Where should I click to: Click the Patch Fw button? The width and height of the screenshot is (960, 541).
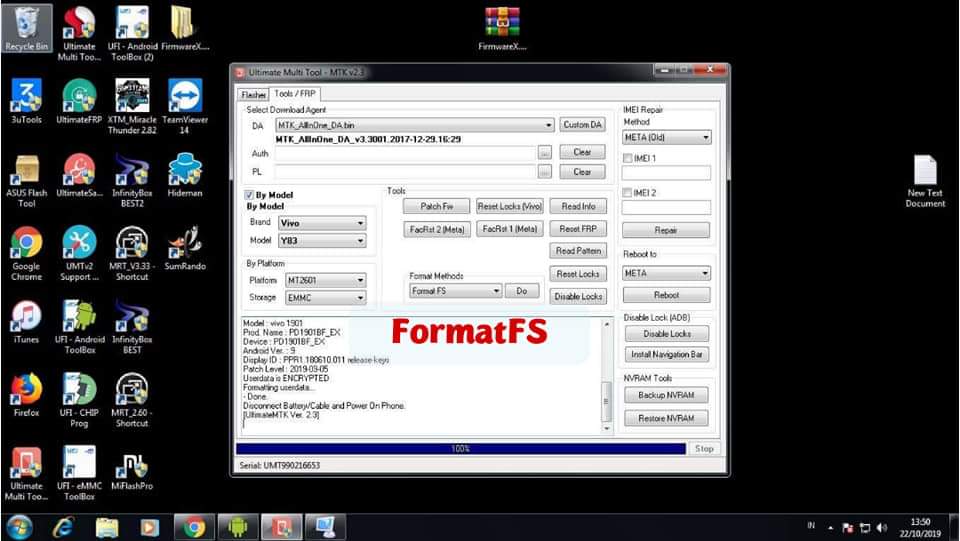437,206
